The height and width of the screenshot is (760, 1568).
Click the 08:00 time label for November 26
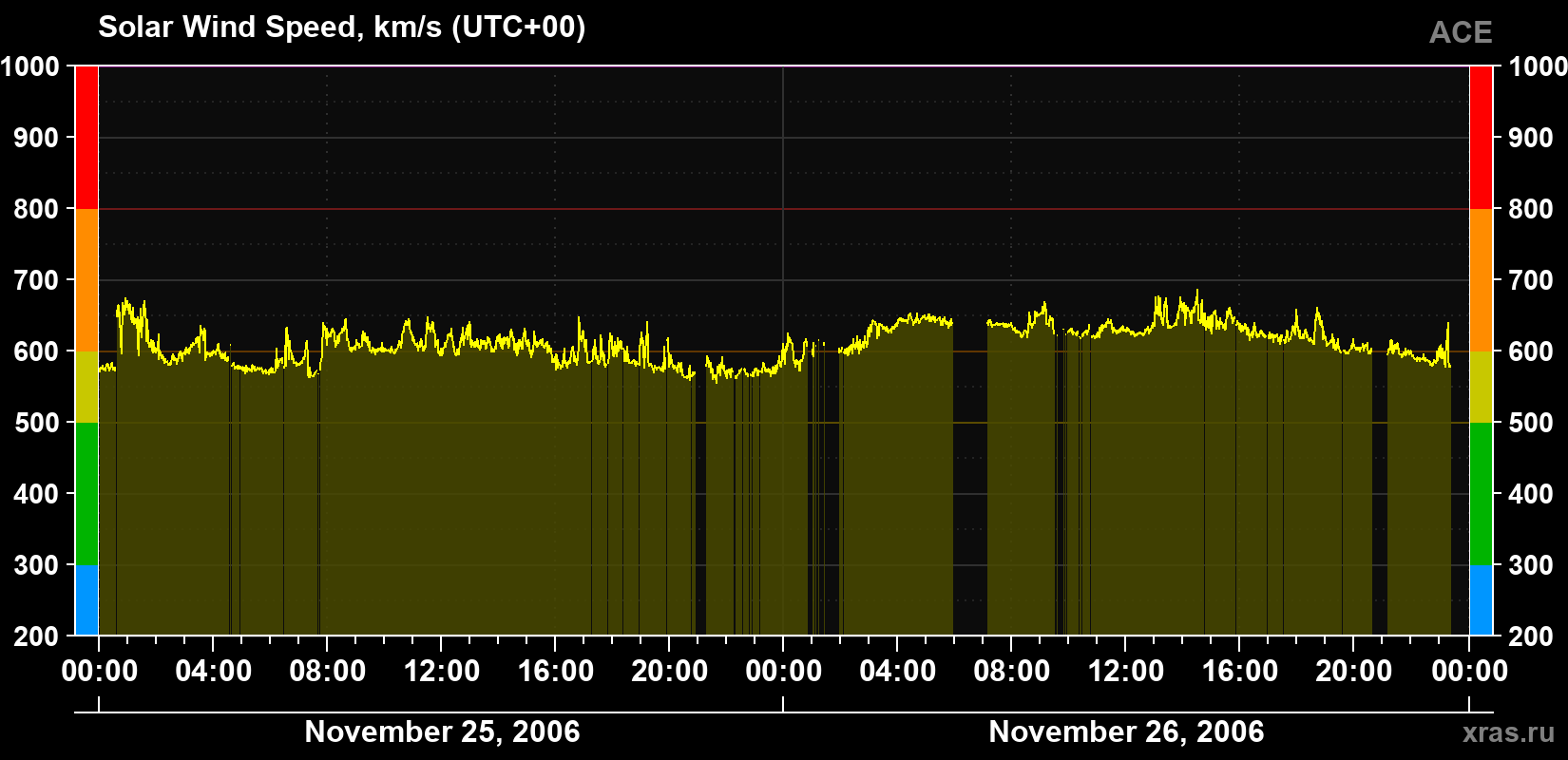1012,672
